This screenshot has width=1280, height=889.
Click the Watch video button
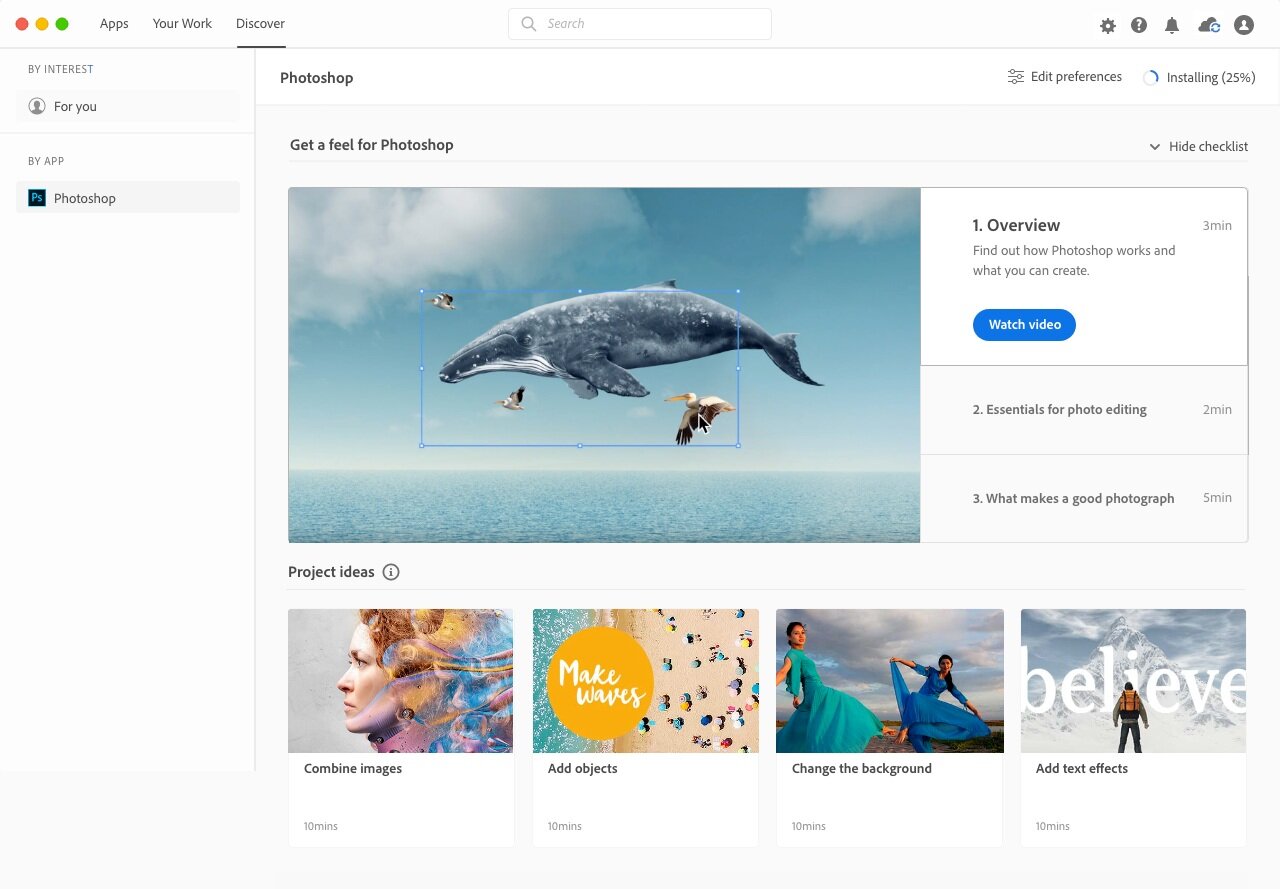(1024, 325)
